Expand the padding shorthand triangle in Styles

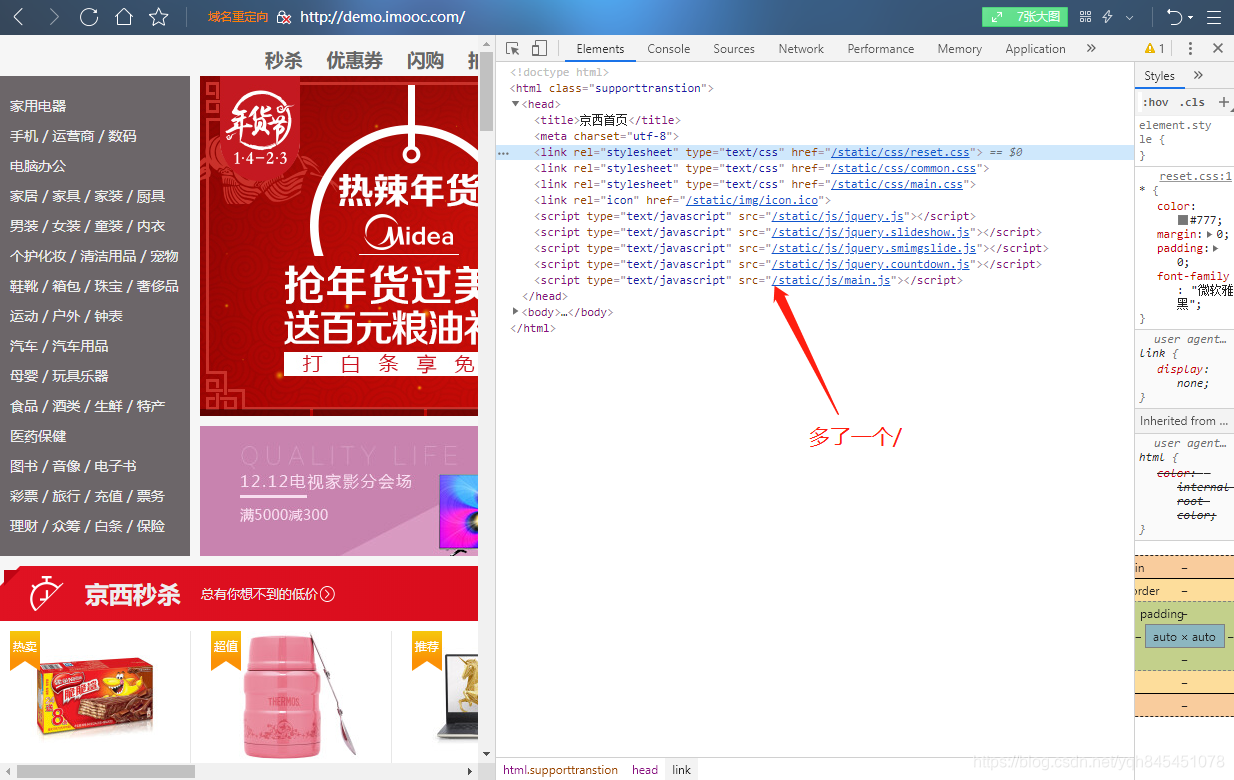click(x=1216, y=248)
